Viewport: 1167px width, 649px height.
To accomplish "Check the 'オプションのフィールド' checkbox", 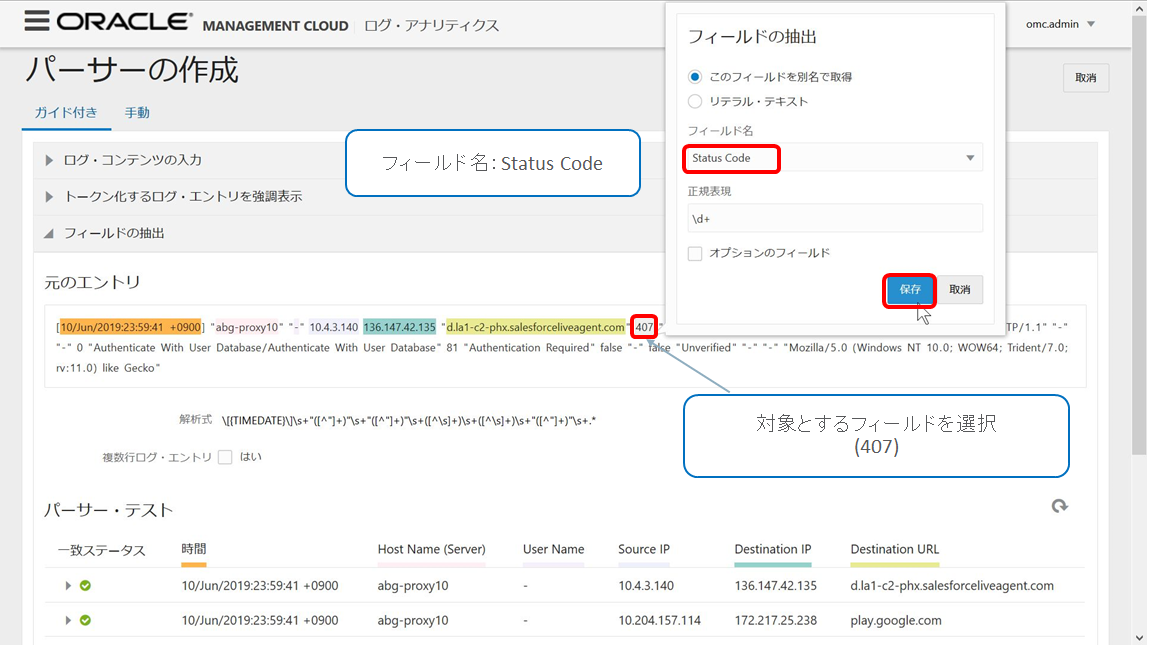I will pos(695,254).
